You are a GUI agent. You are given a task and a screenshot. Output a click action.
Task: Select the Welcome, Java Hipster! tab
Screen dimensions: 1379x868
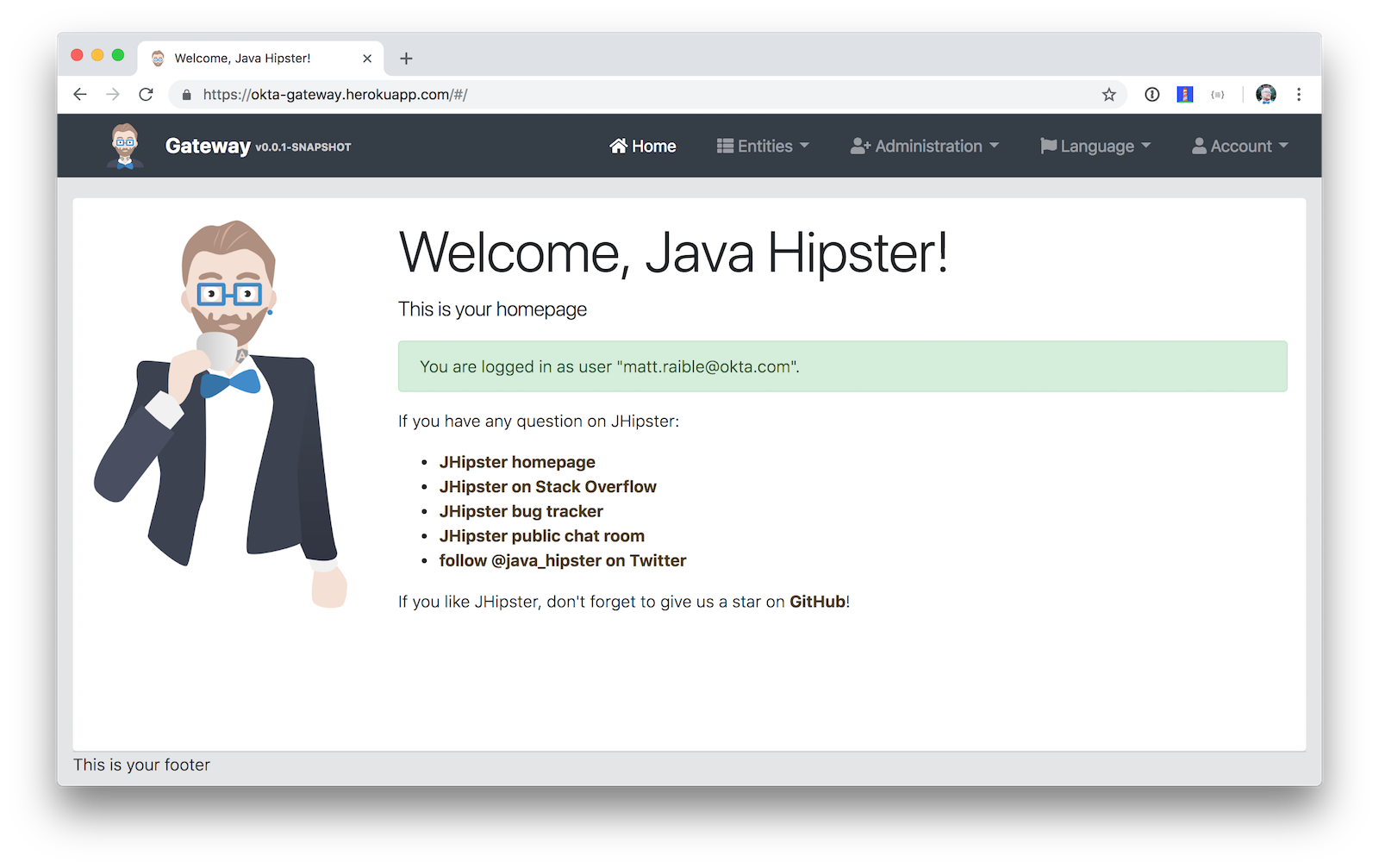[x=243, y=59]
